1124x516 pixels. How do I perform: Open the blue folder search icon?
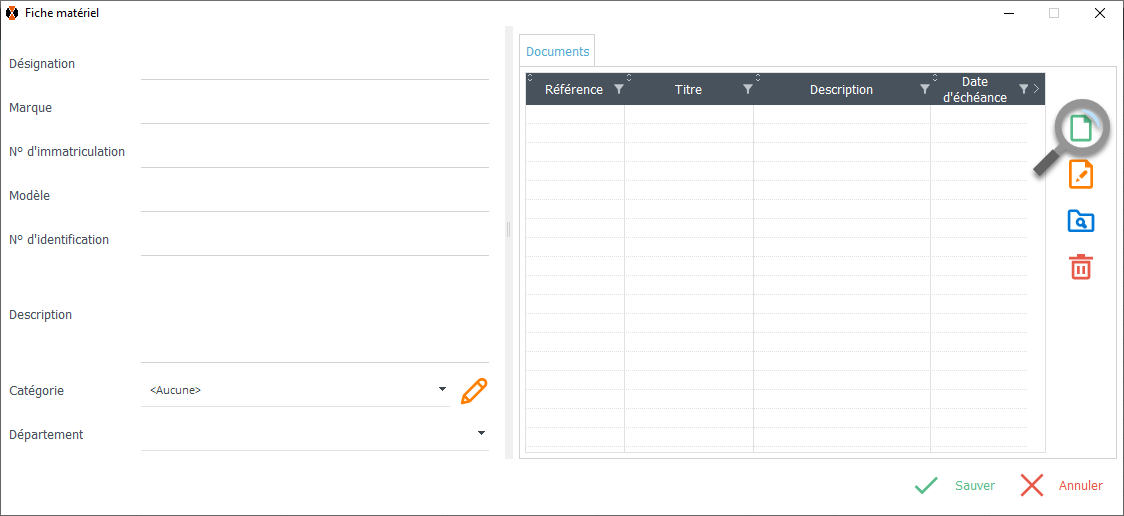(x=1081, y=221)
